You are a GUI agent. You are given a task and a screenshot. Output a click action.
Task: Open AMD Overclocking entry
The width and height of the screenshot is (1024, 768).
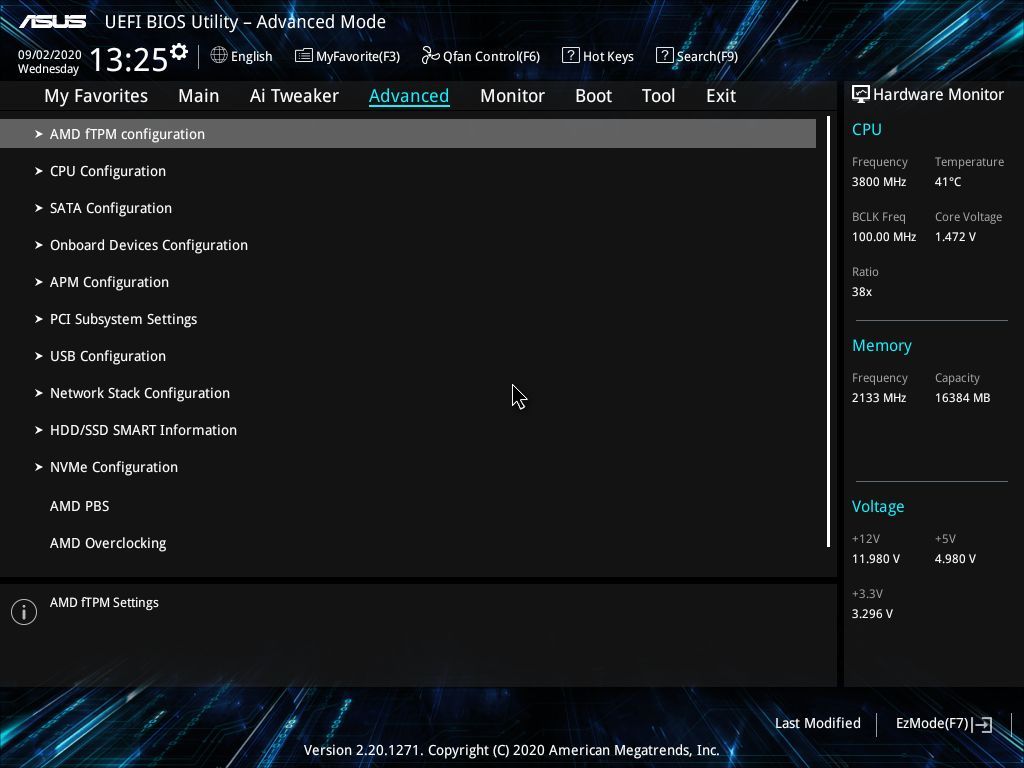108,543
